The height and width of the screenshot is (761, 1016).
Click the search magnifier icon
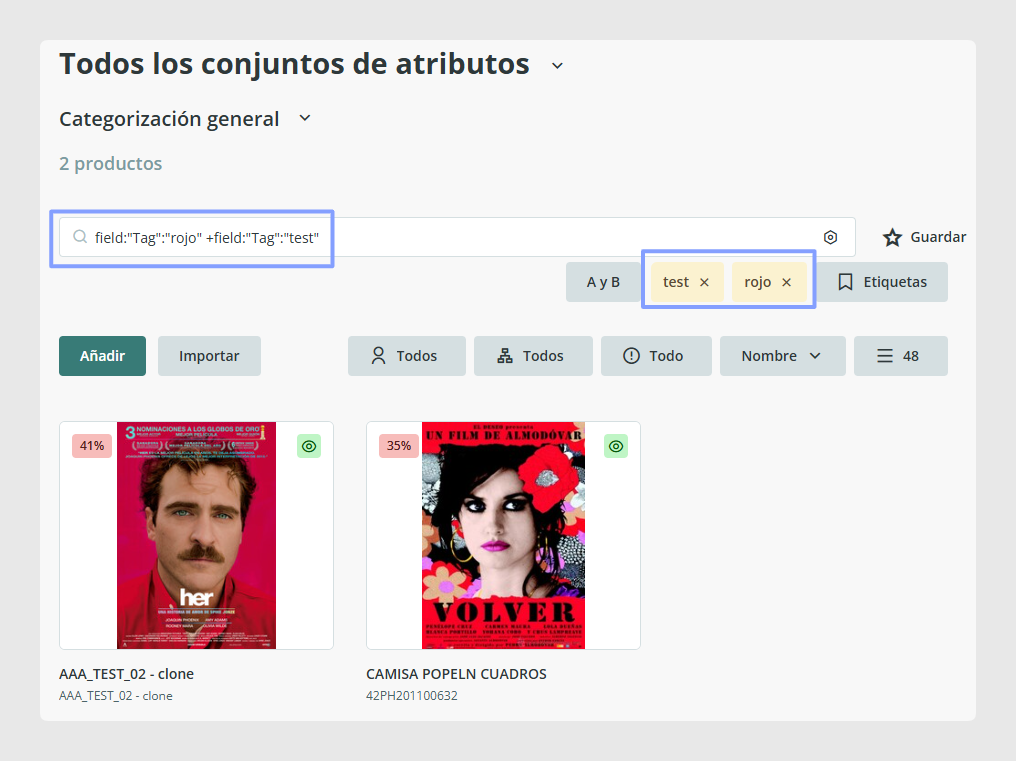pos(80,237)
